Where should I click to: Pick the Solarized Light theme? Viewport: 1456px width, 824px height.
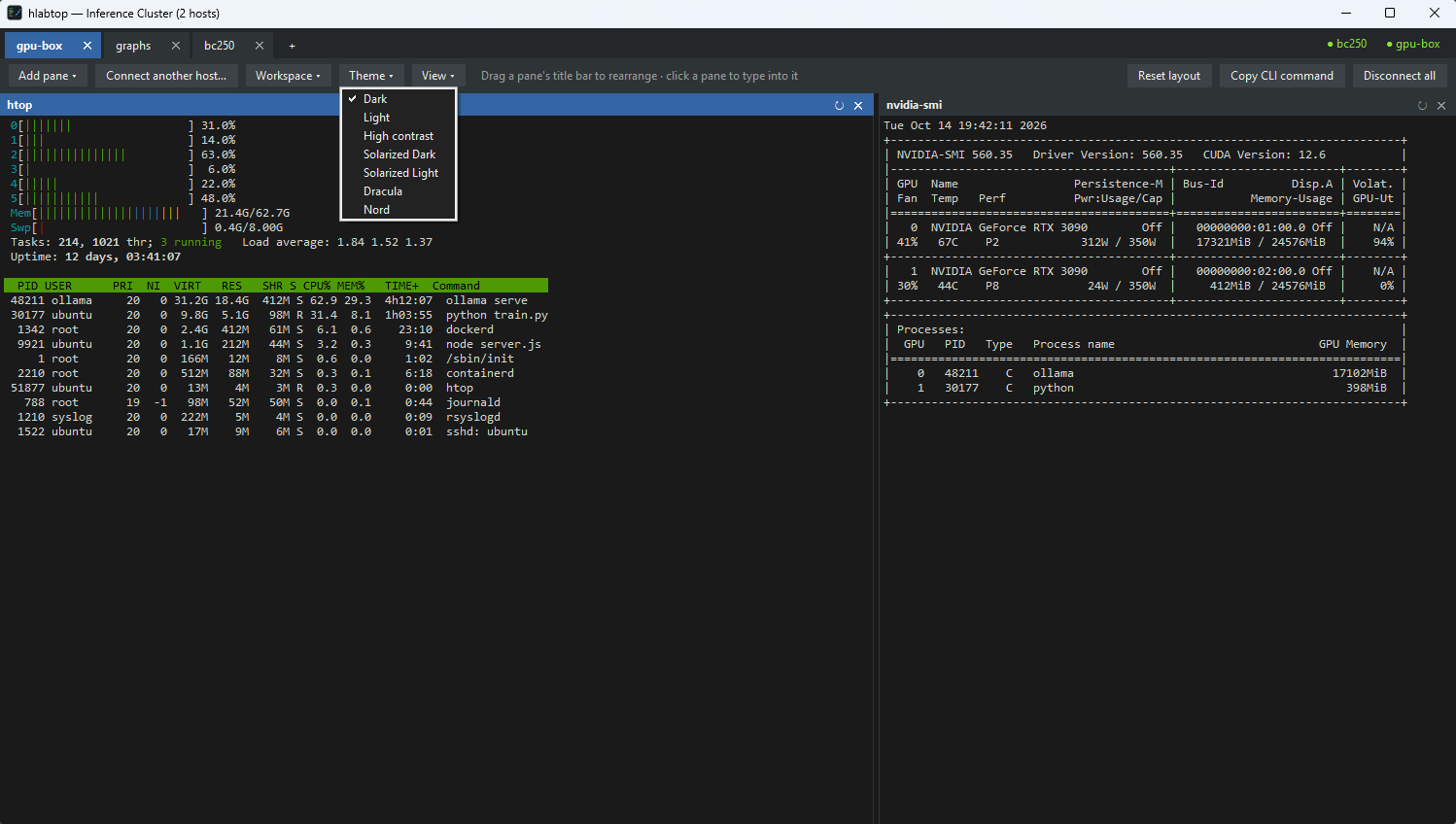coord(399,173)
